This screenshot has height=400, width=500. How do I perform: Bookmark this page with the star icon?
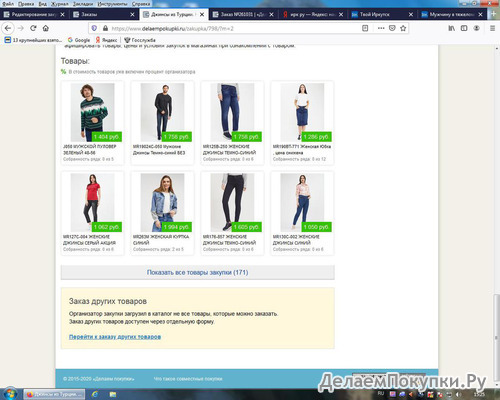(403, 28)
